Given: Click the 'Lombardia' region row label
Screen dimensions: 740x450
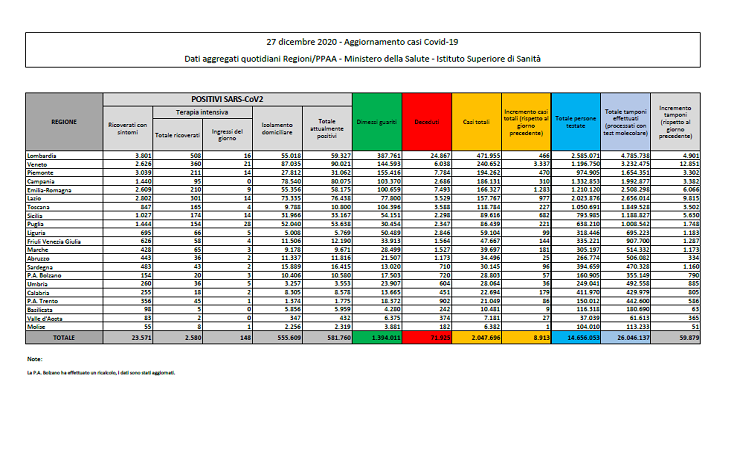Looking at the screenshot, I should pos(42,157).
